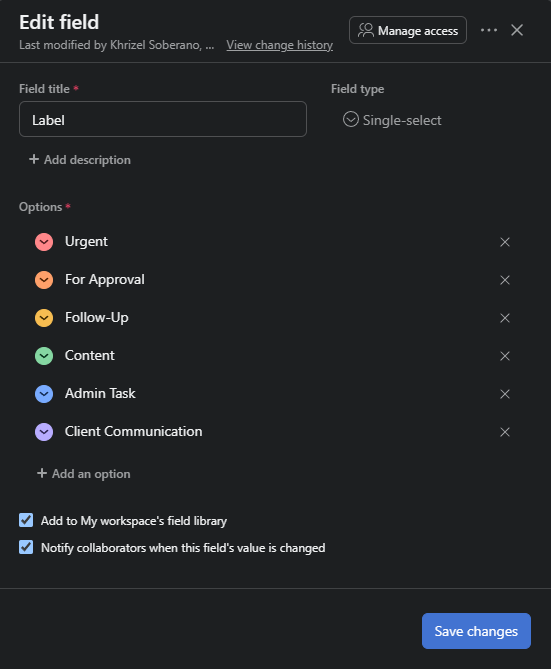
Task: Close the Edit field dialog
Action: [517, 30]
